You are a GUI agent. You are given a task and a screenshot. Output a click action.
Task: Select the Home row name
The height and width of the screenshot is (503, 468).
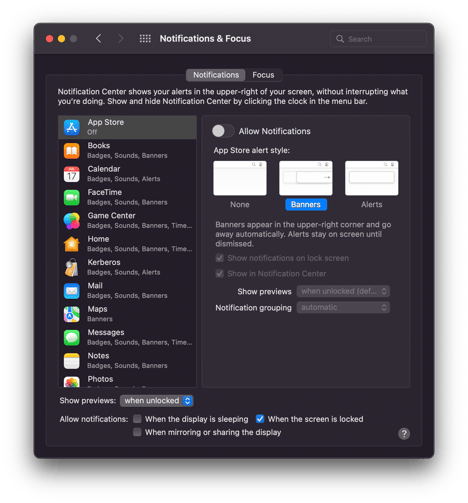[x=98, y=239]
